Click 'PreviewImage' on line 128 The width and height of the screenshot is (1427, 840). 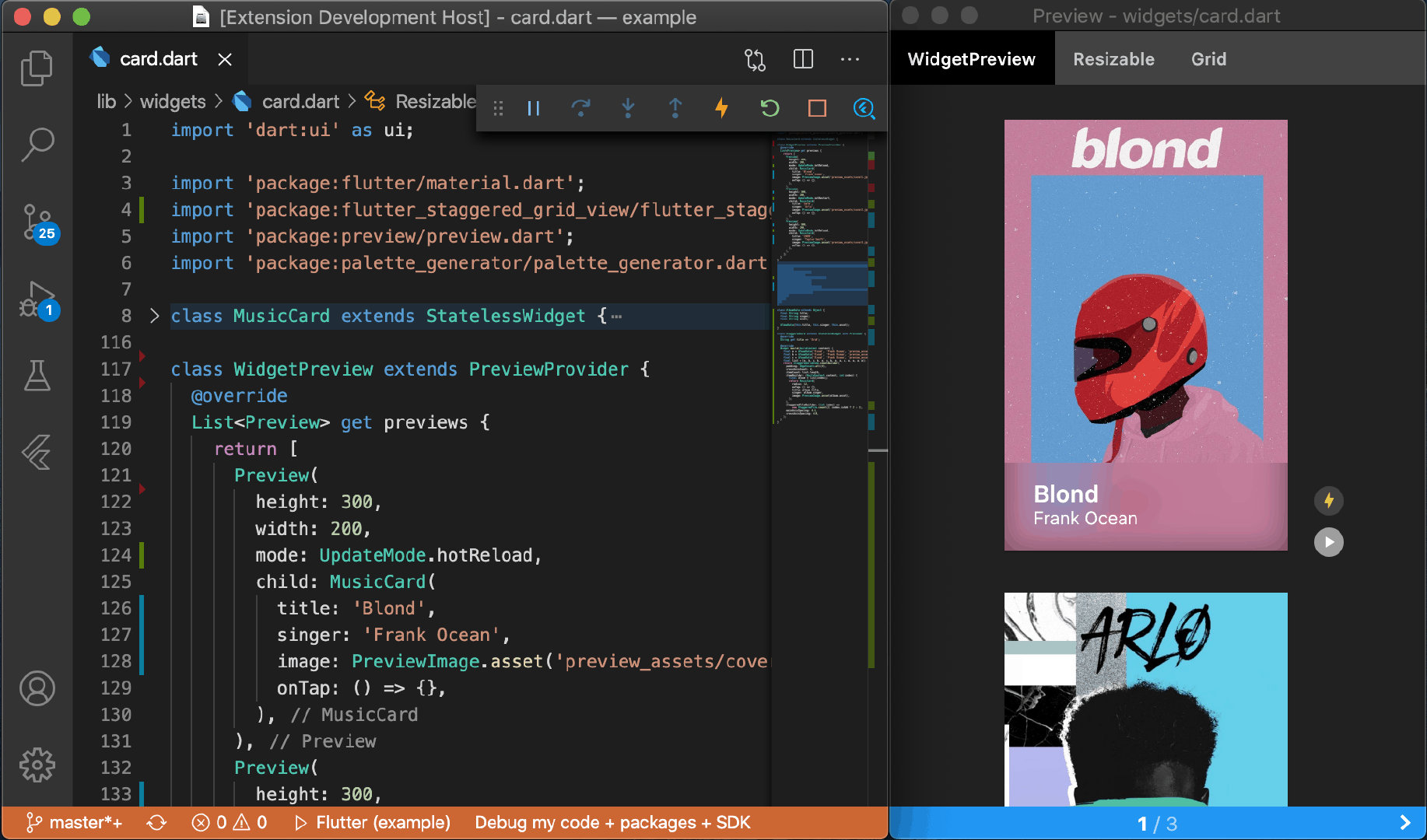pos(415,661)
